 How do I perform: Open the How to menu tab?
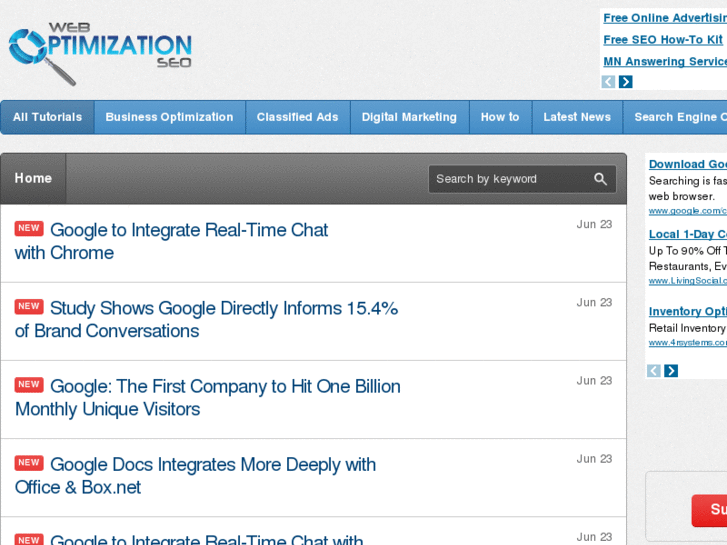tap(500, 117)
